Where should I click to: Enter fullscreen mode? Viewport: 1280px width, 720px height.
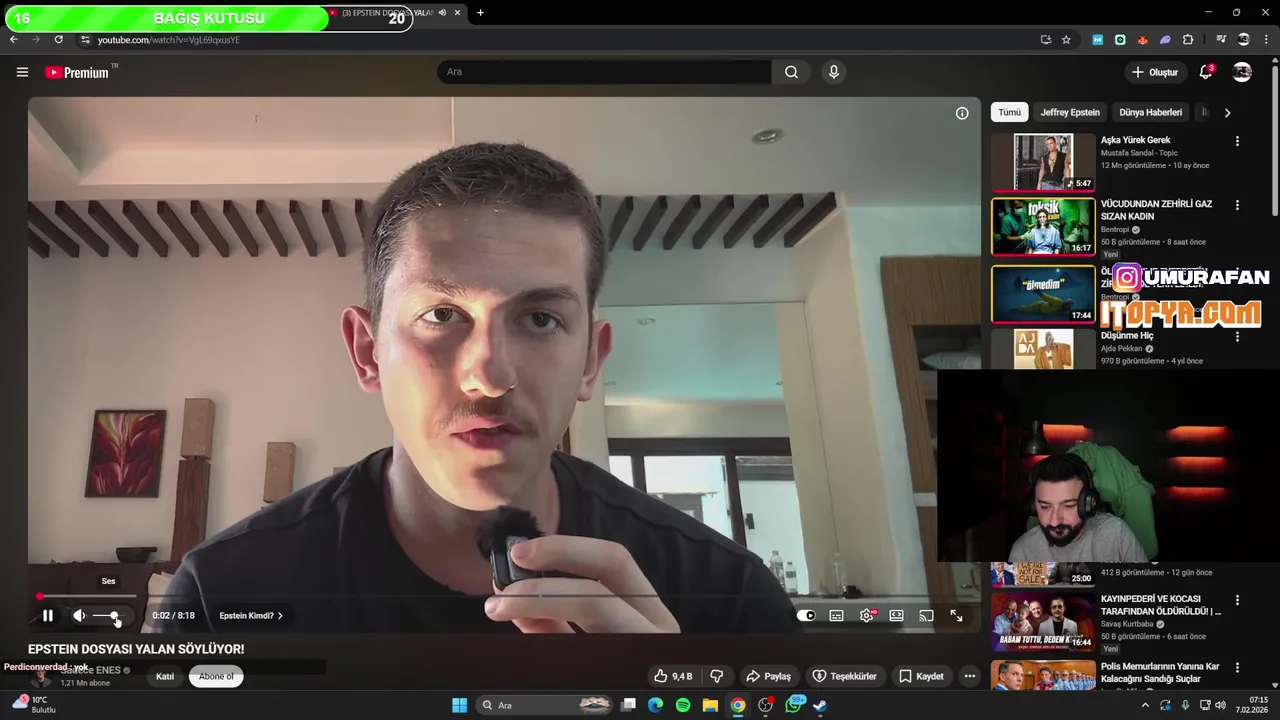pyautogui.click(x=957, y=616)
